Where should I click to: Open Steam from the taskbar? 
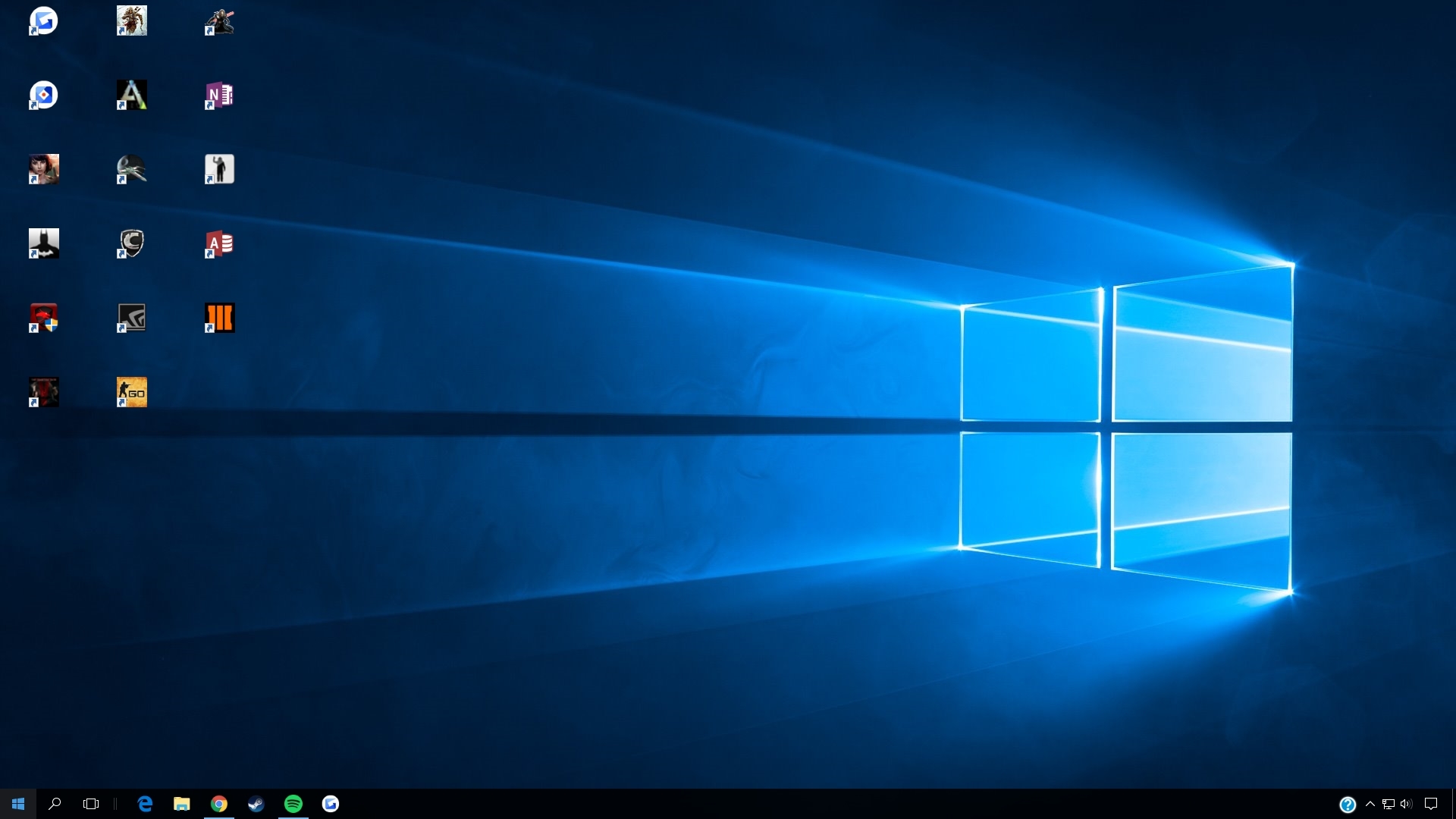[256, 804]
